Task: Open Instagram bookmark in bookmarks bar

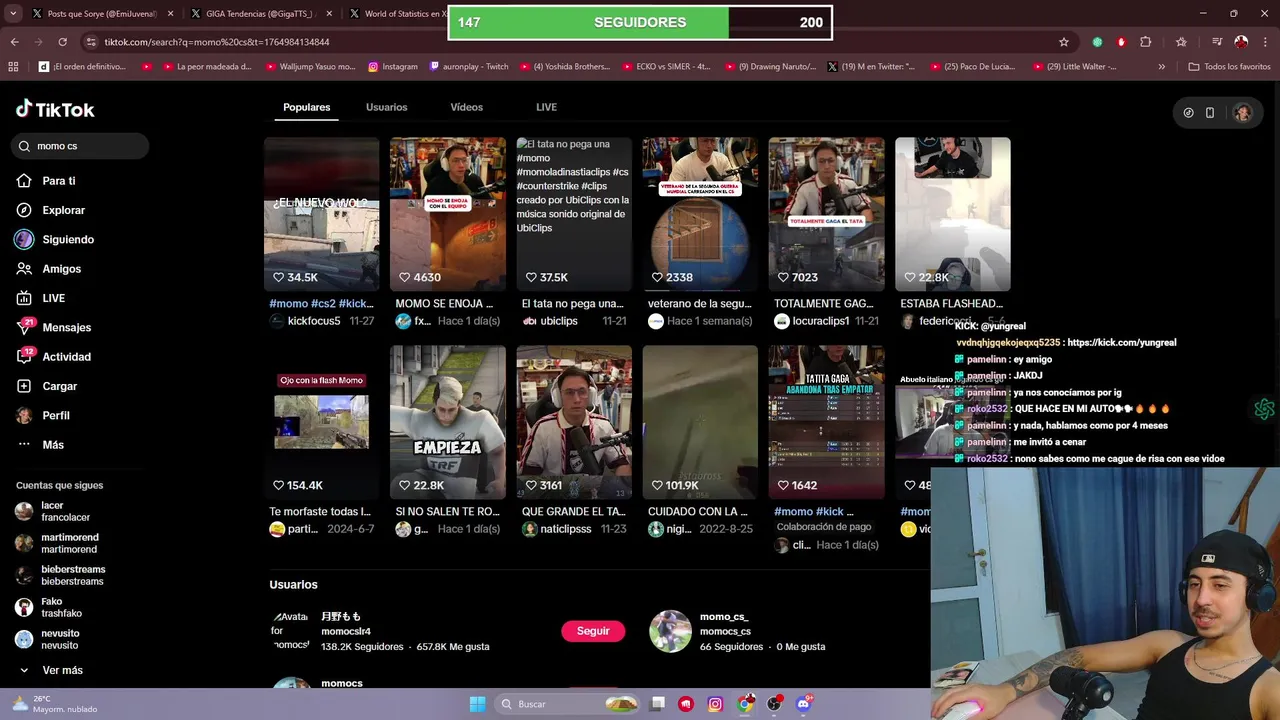Action: coord(393,67)
